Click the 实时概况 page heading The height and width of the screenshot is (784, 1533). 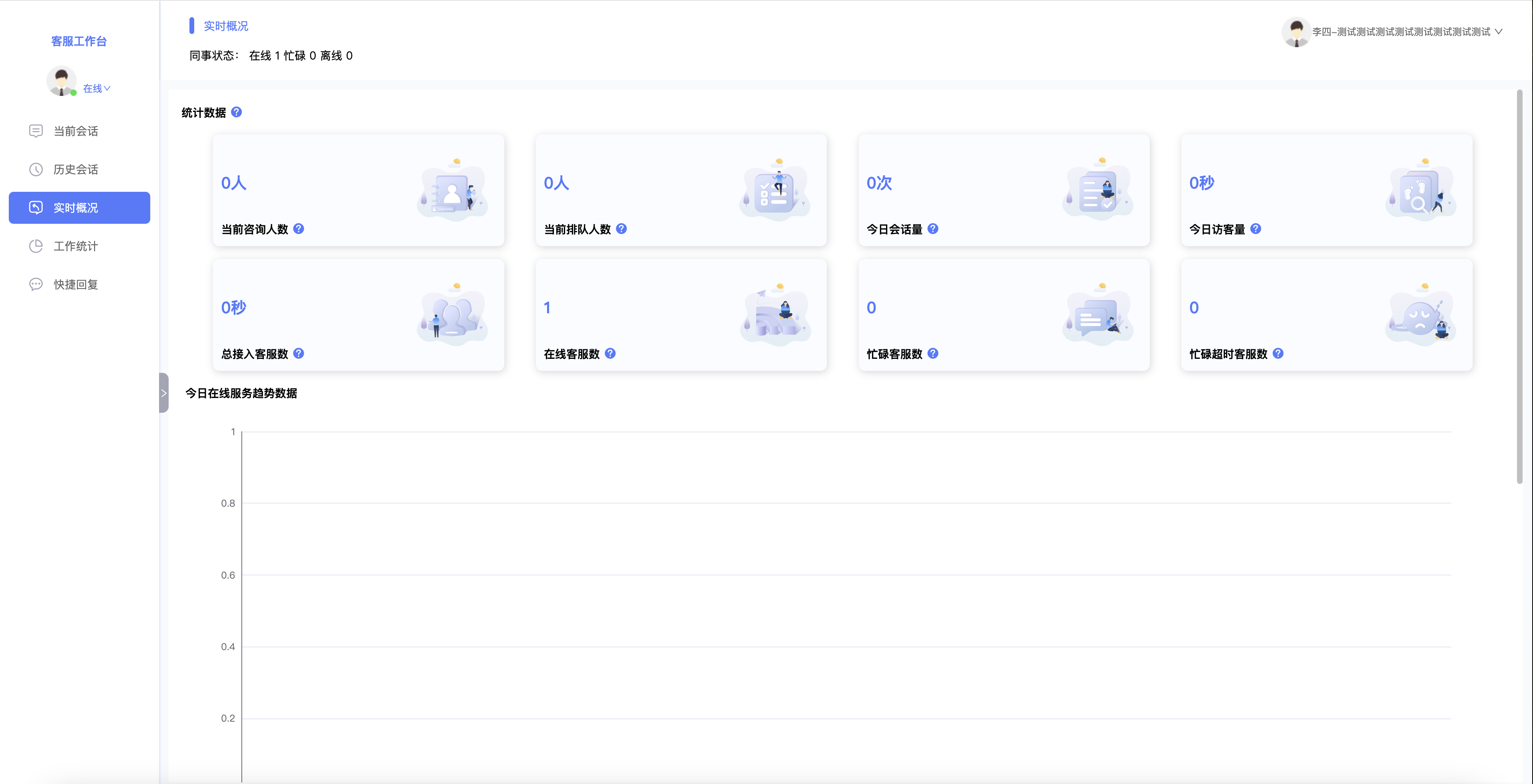tap(225, 26)
